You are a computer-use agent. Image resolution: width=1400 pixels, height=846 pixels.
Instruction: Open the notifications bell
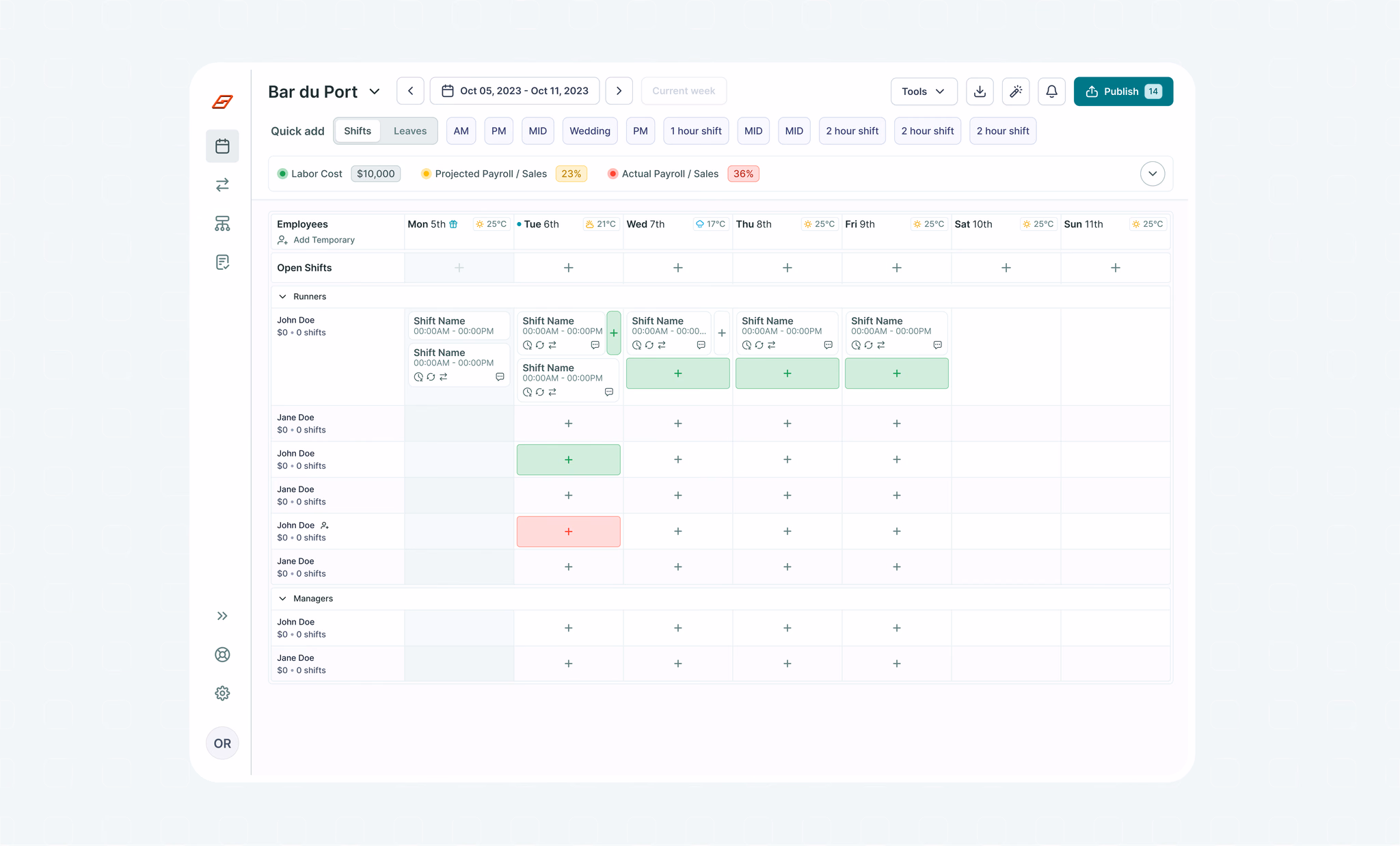point(1052,92)
